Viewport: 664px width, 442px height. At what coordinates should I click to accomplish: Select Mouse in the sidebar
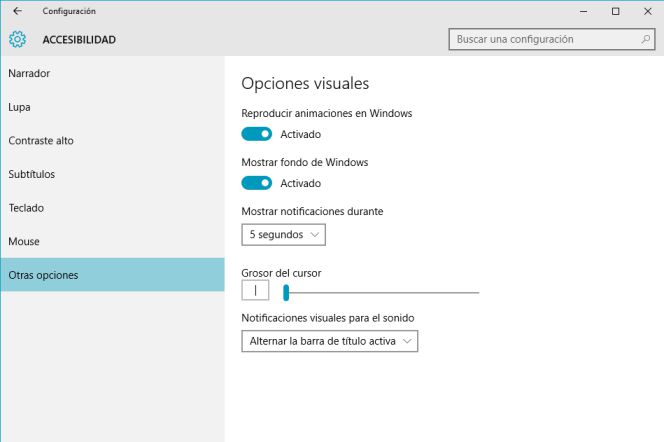point(112,241)
